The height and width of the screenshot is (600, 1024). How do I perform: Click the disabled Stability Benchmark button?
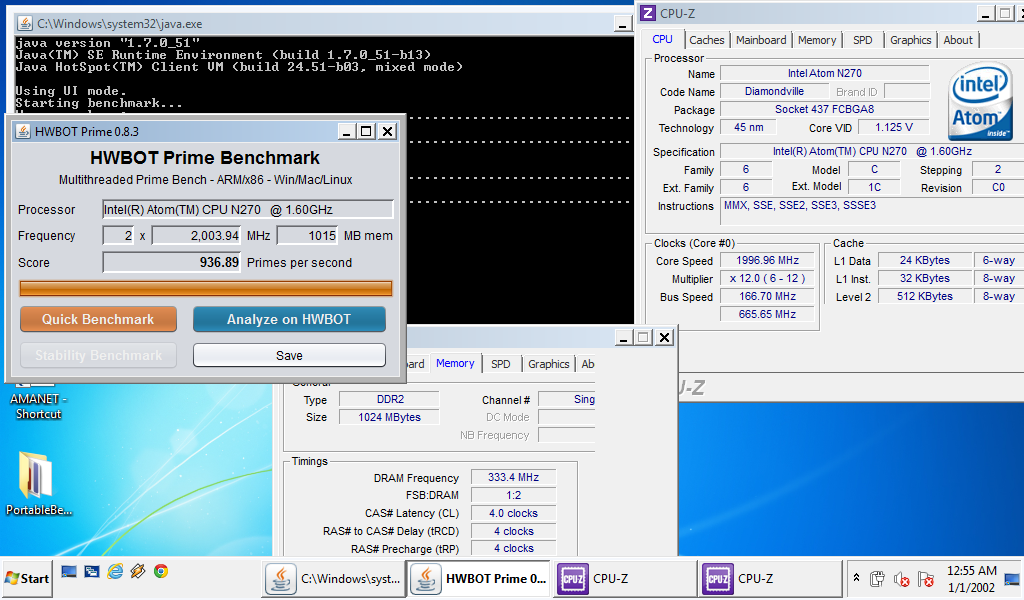pos(99,355)
